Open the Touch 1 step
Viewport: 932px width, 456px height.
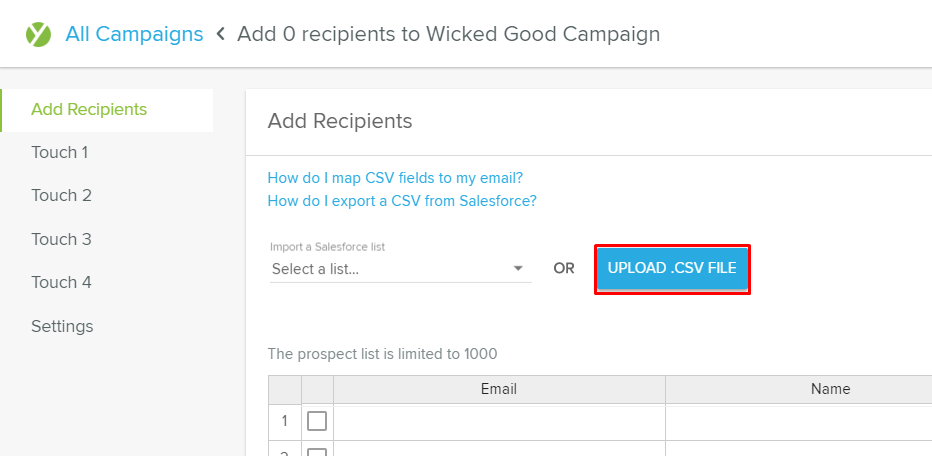point(59,153)
